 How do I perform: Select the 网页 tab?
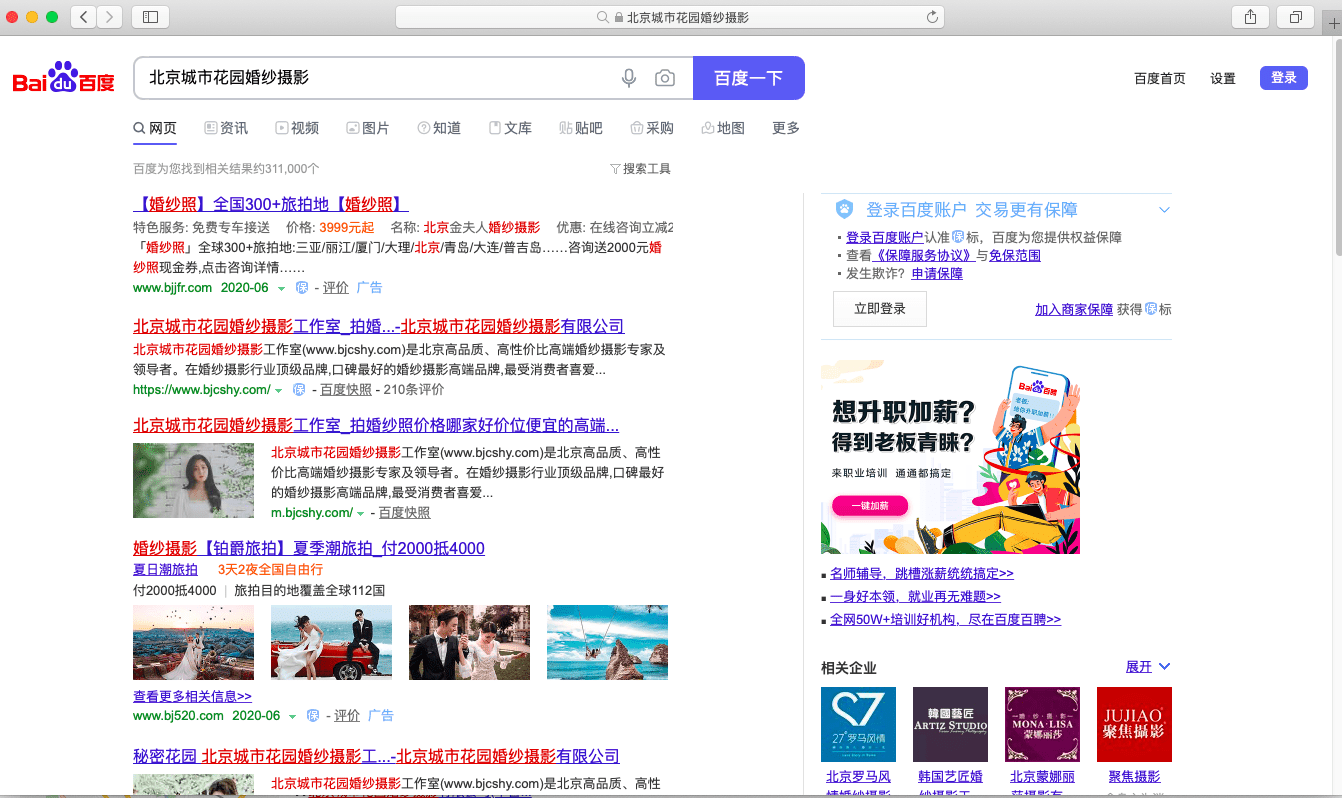point(155,128)
